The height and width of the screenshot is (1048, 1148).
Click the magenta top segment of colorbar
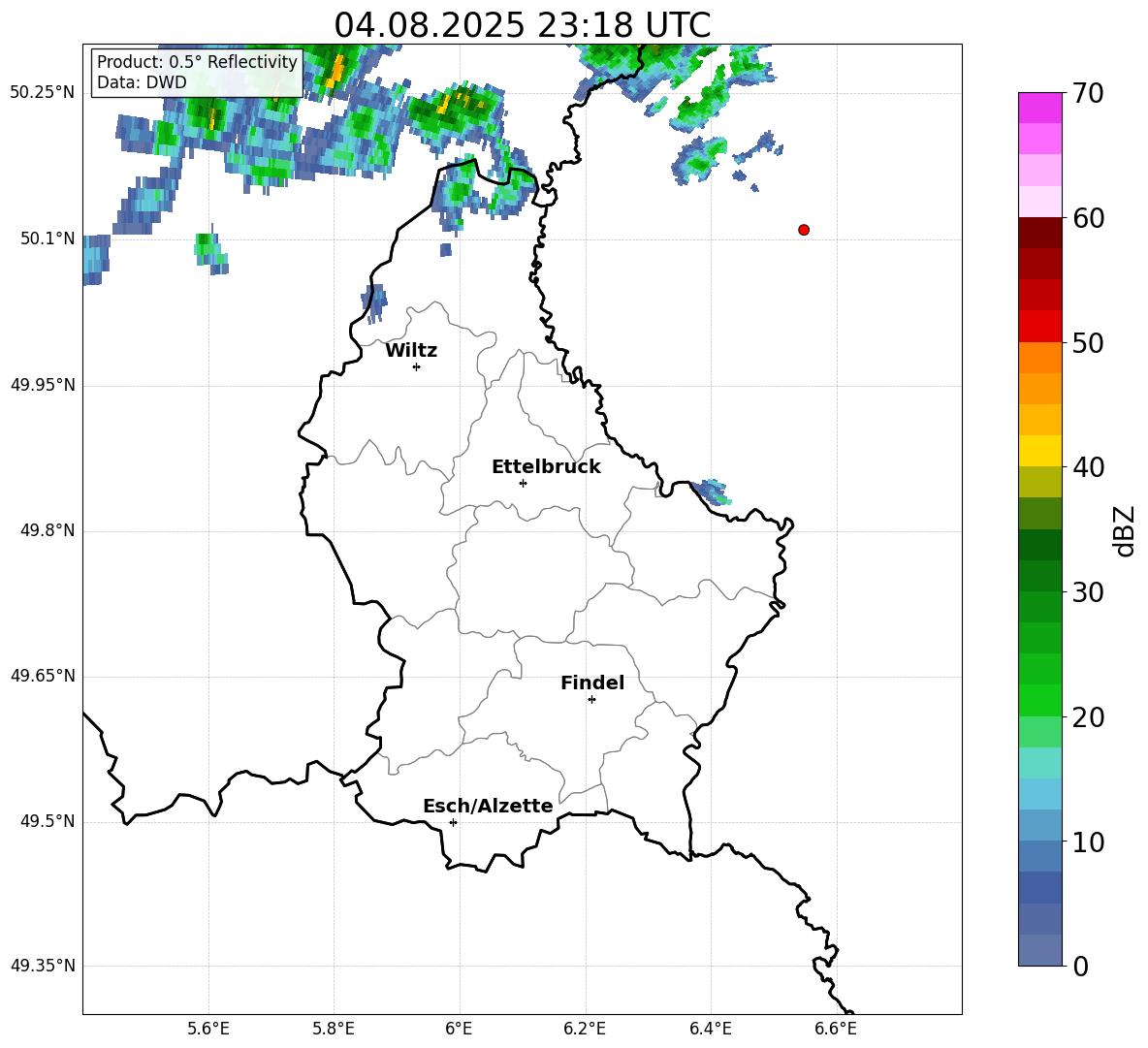1040,108
